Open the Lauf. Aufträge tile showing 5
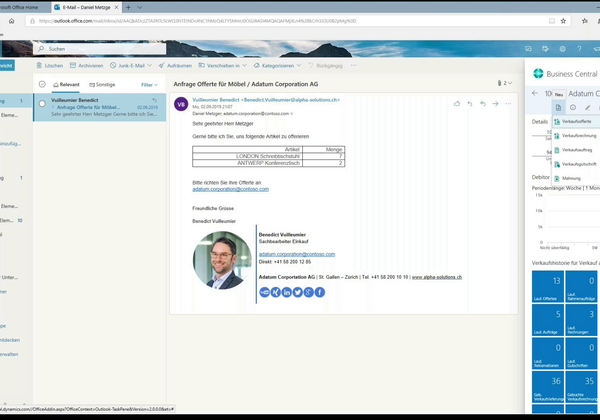 tap(548, 320)
